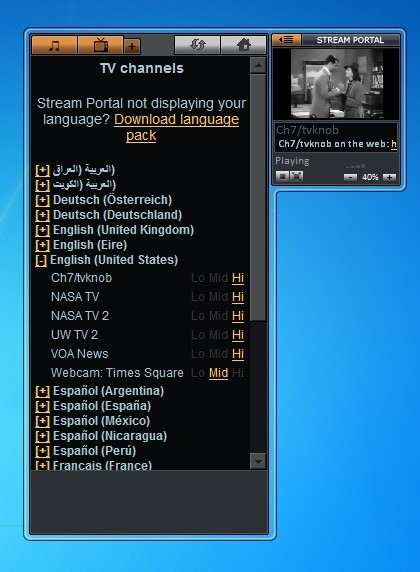The image size is (420, 572).
Task: Switch to the TV channels tab
Action: (x=100, y=45)
